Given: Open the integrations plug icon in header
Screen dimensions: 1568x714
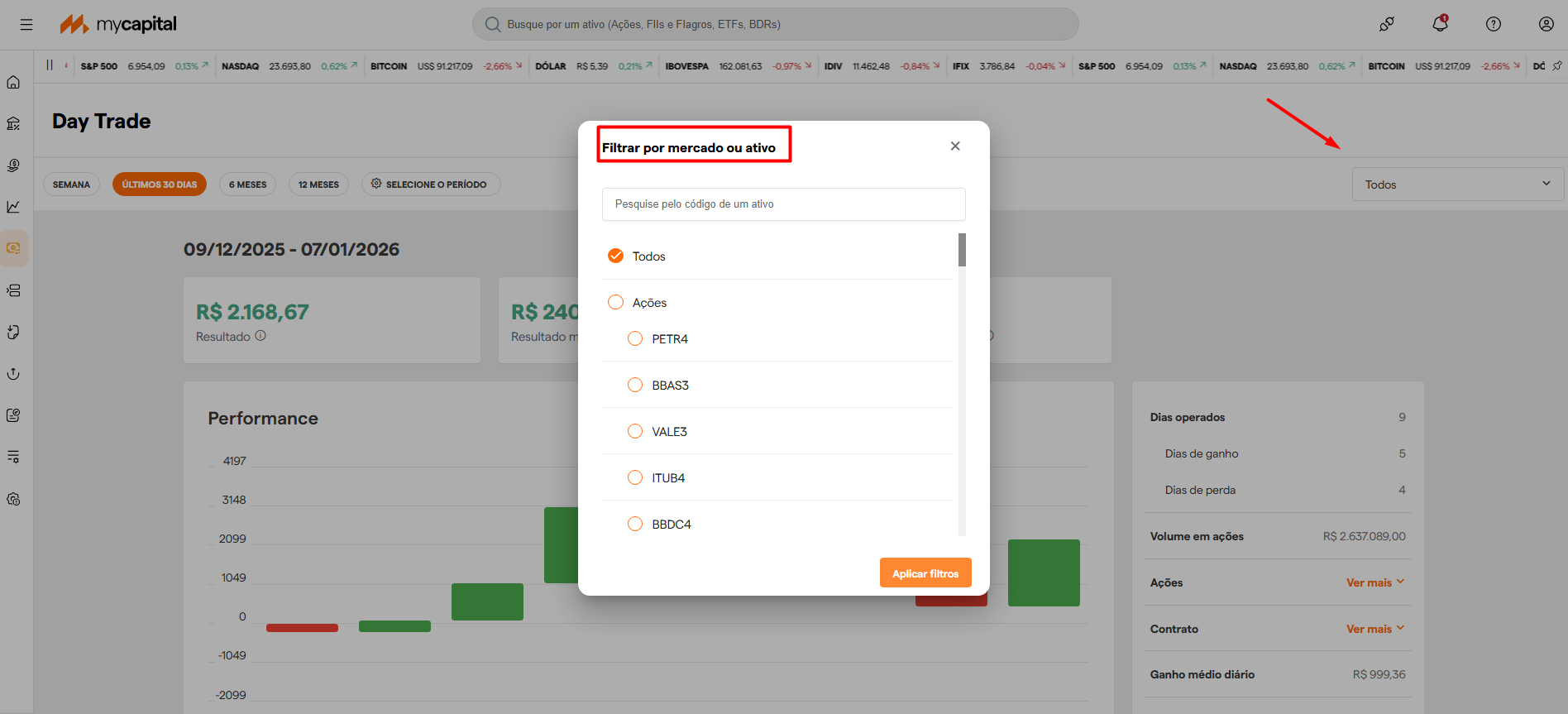Looking at the screenshot, I should click(1387, 24).
